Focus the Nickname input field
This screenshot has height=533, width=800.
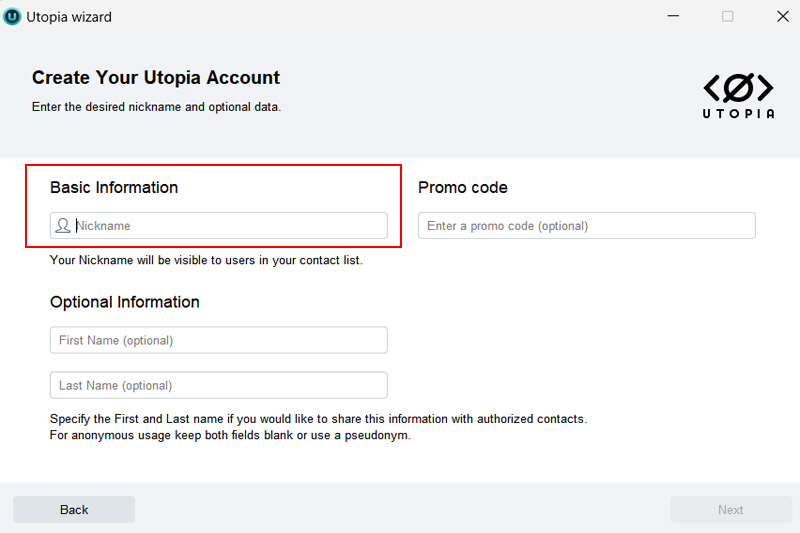point(228,226)
